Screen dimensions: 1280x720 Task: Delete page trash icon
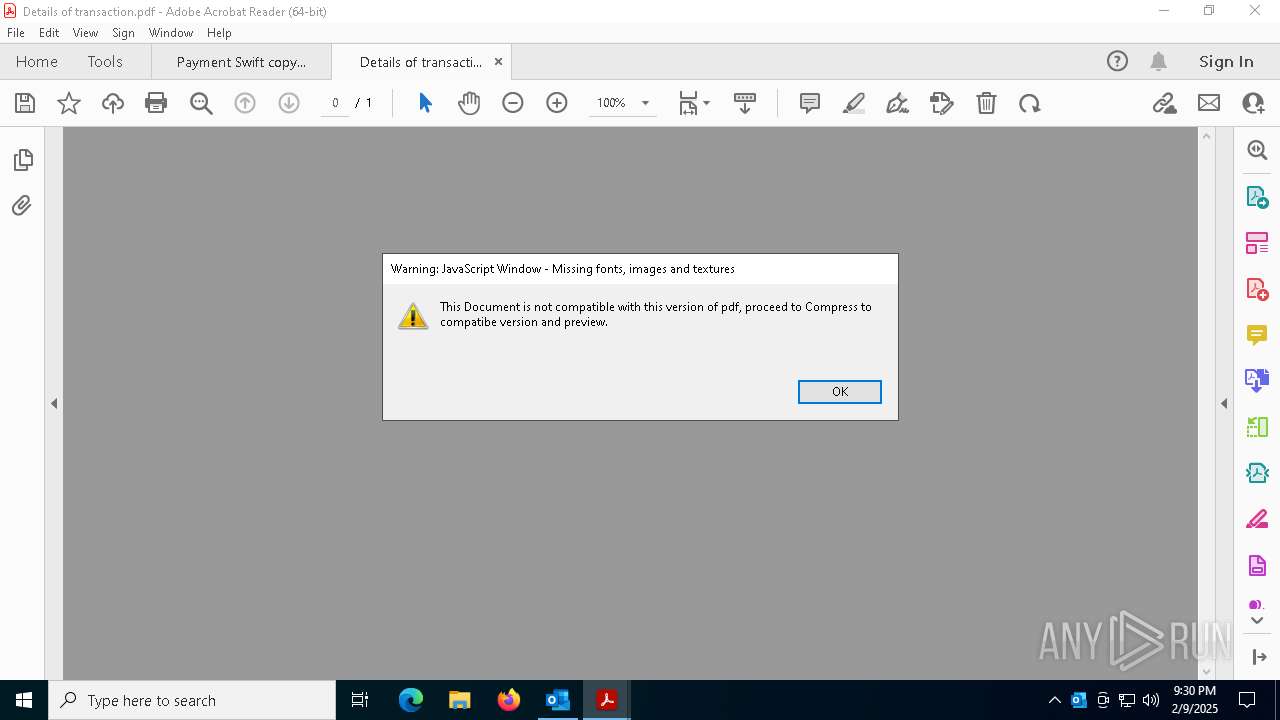[986, 103]
